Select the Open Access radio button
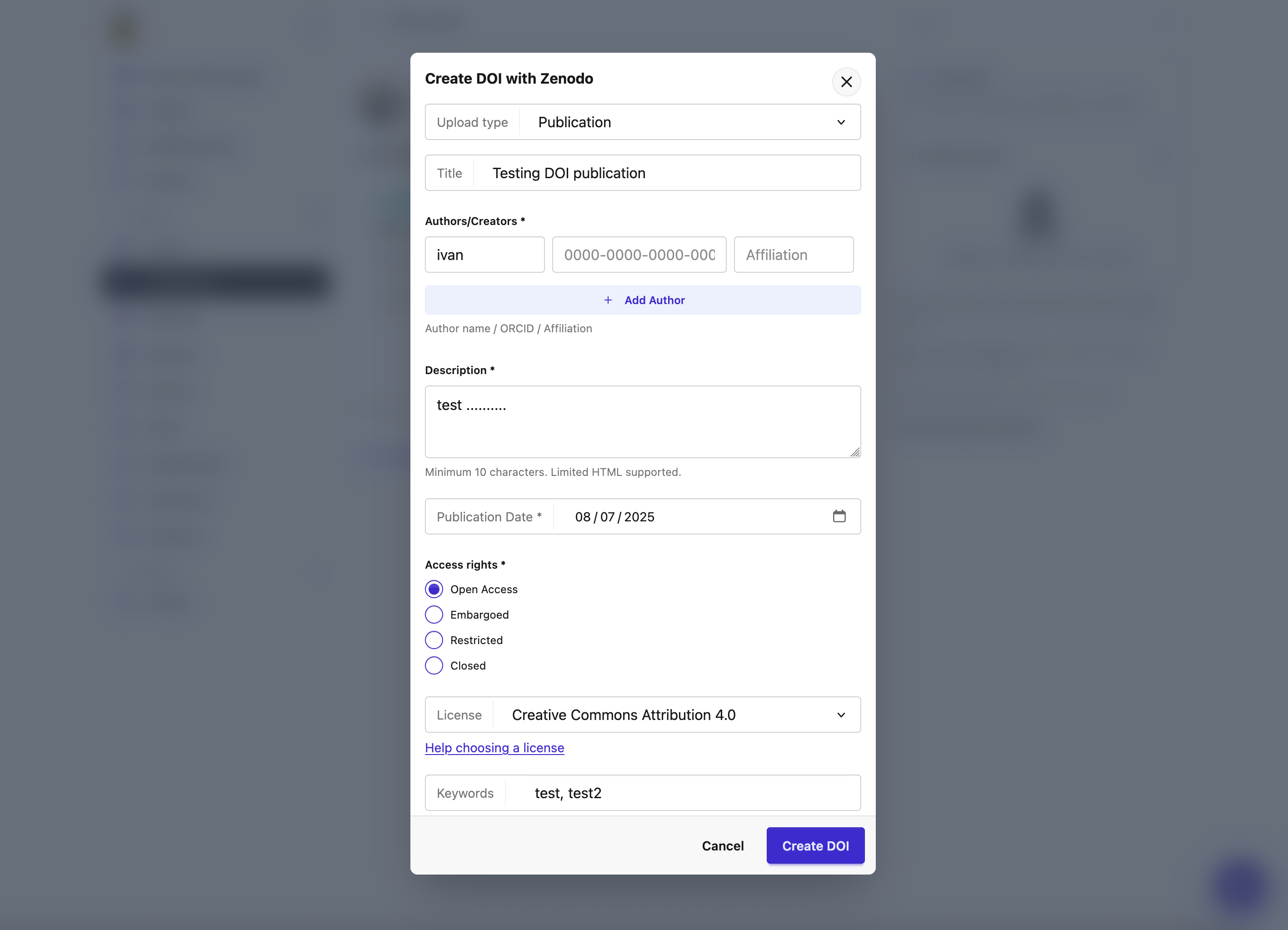The width and height of the screenshot is (1288, 930). [434, 589]
